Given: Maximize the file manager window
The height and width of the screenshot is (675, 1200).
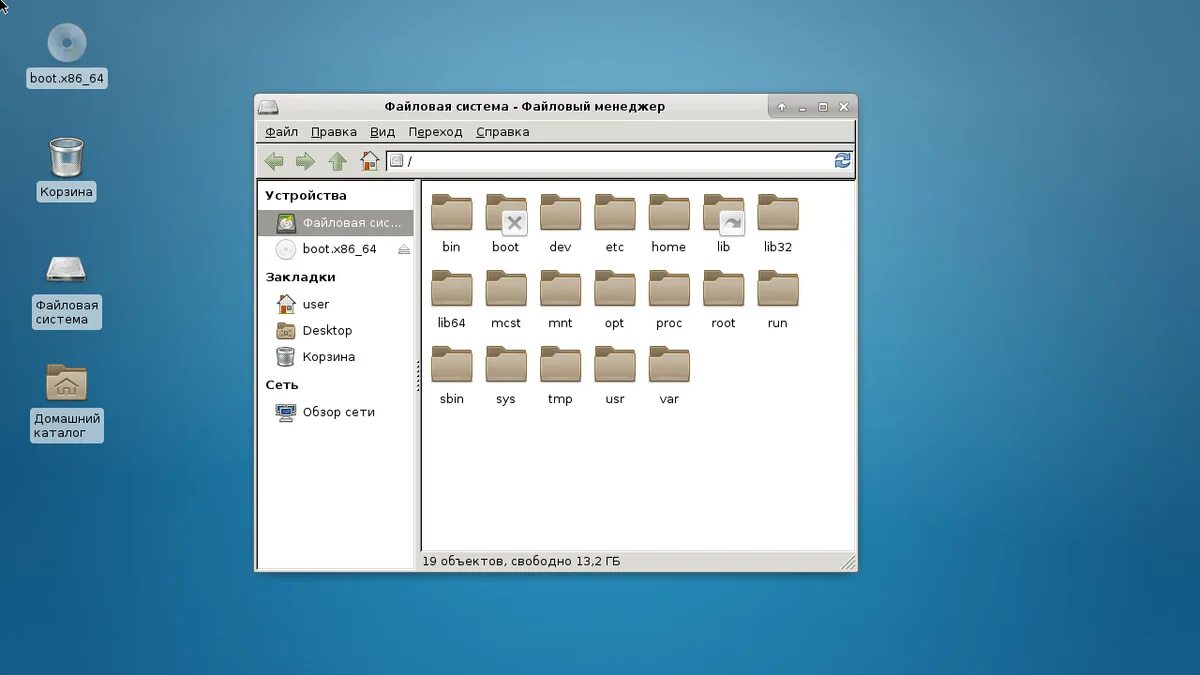Looking at the screenshot, I should click(x=823, y=107).
